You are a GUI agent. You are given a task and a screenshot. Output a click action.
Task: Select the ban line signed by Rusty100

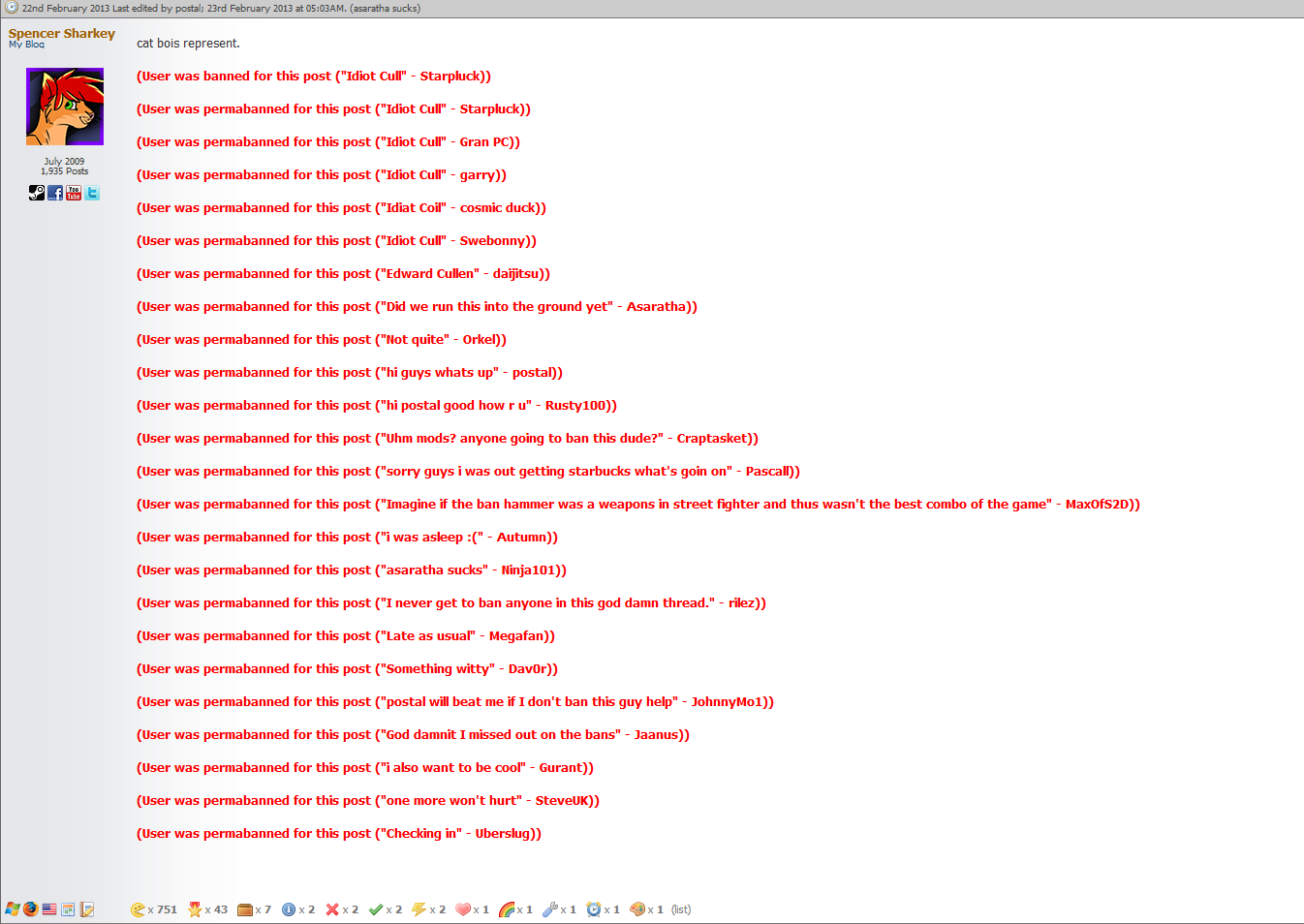click(377, 406)
